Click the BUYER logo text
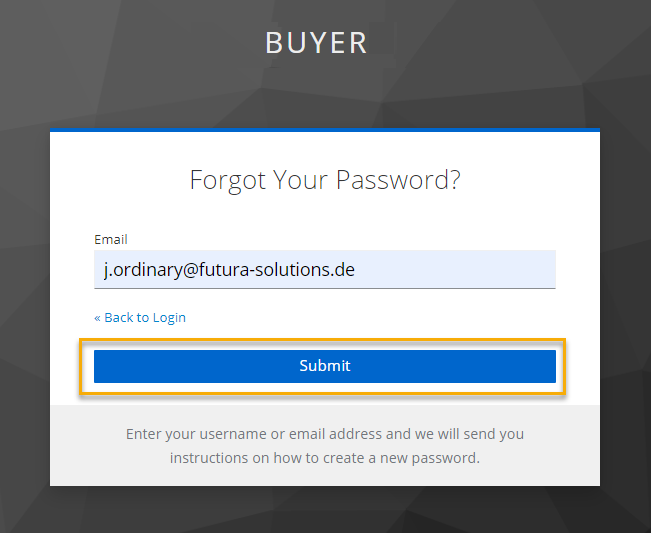The height and width of the screenshot is (533, 651). point(317,43)
